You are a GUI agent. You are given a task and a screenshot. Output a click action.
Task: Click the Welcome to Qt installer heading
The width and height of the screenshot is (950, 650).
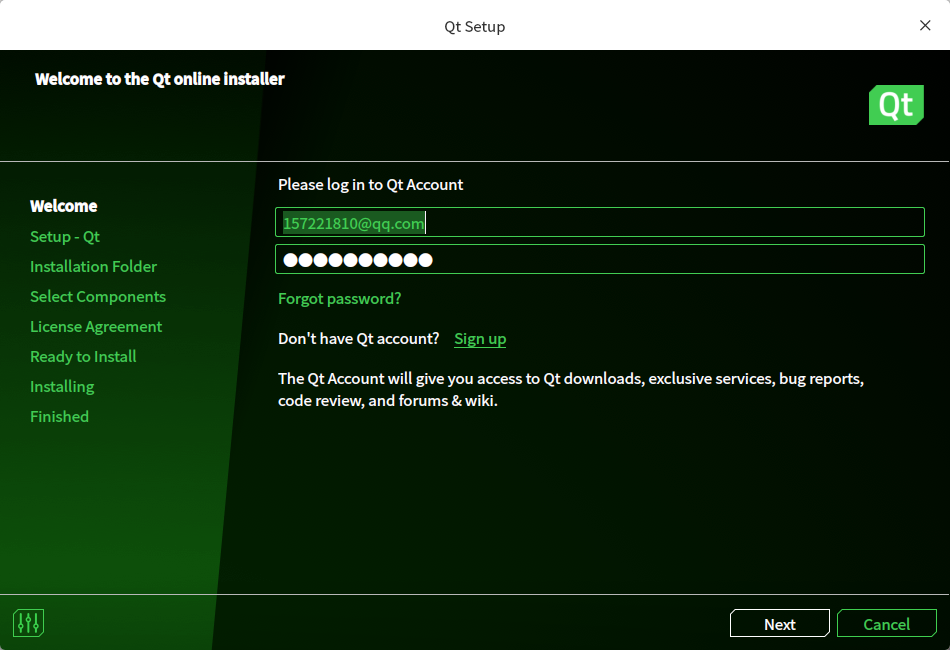(x=159, y=78)
